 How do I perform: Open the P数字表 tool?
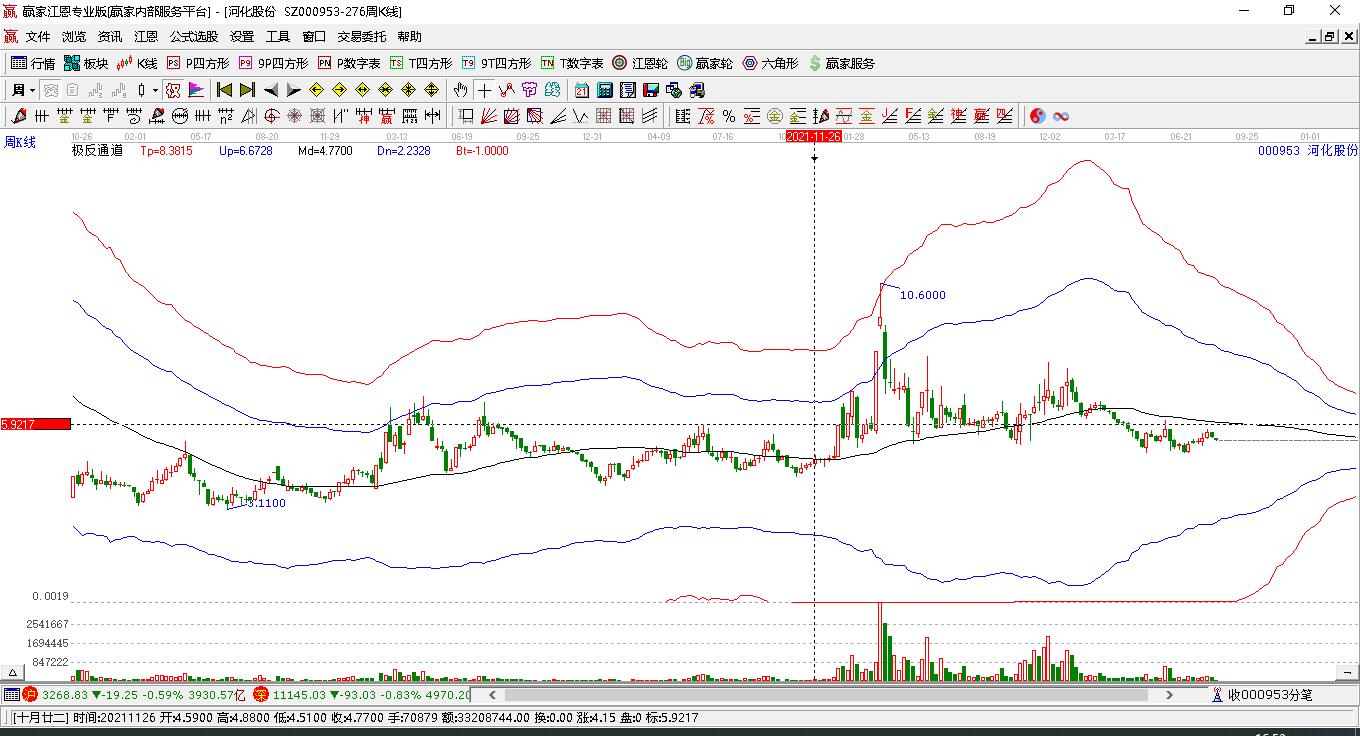point(349,63)
